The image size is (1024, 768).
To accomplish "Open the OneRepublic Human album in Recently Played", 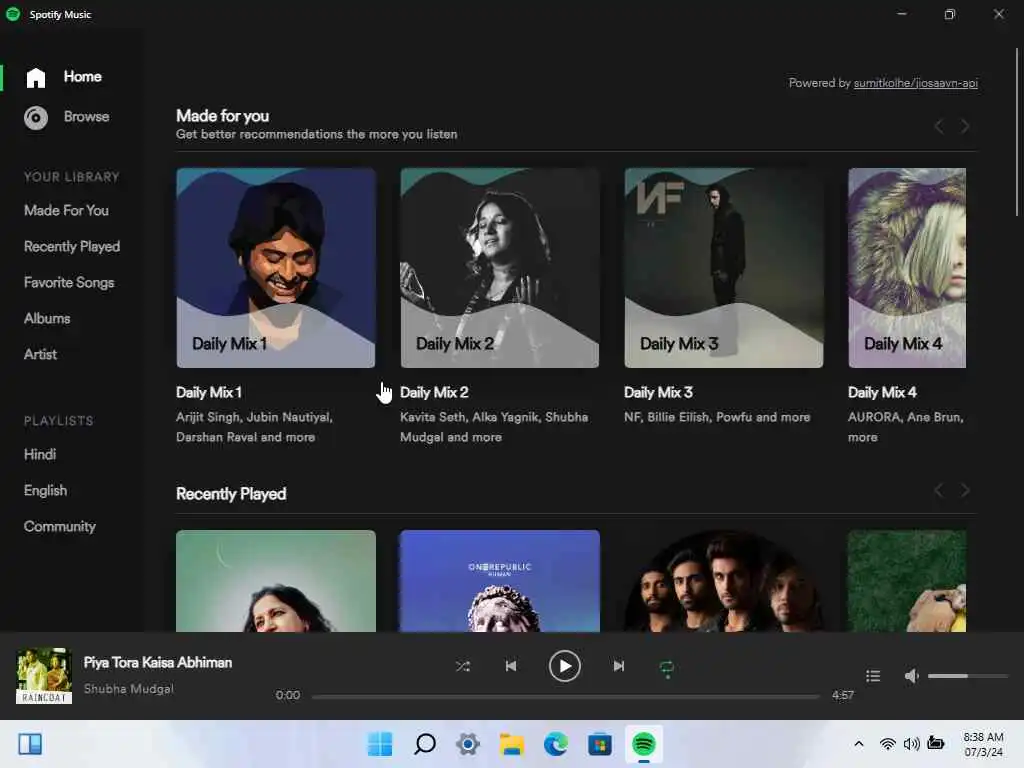I will (500, 581).
